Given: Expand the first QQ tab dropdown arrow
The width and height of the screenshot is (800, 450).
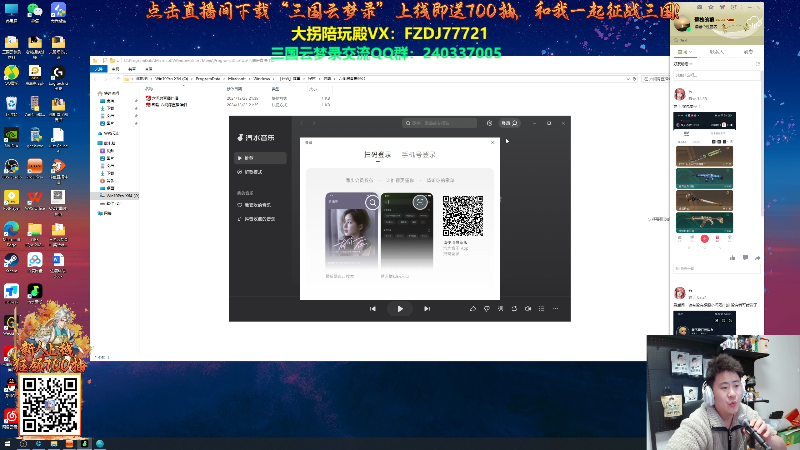Looking at the screenshot, I should pos(691,52).
